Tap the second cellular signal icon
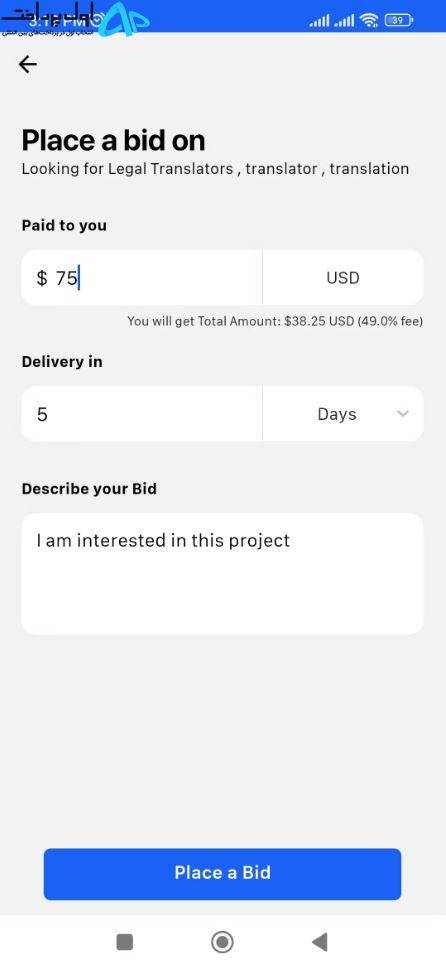This screenshot has height=969, width=446. (343, 21)
